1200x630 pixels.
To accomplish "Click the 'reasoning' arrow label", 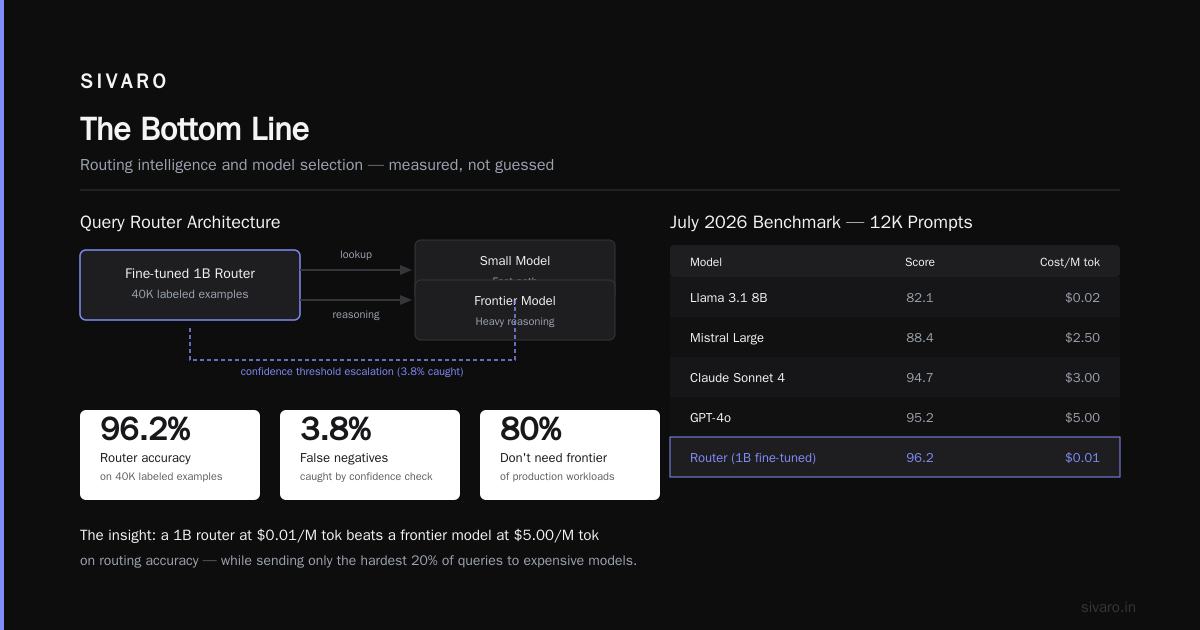I will tap(356, 314).
